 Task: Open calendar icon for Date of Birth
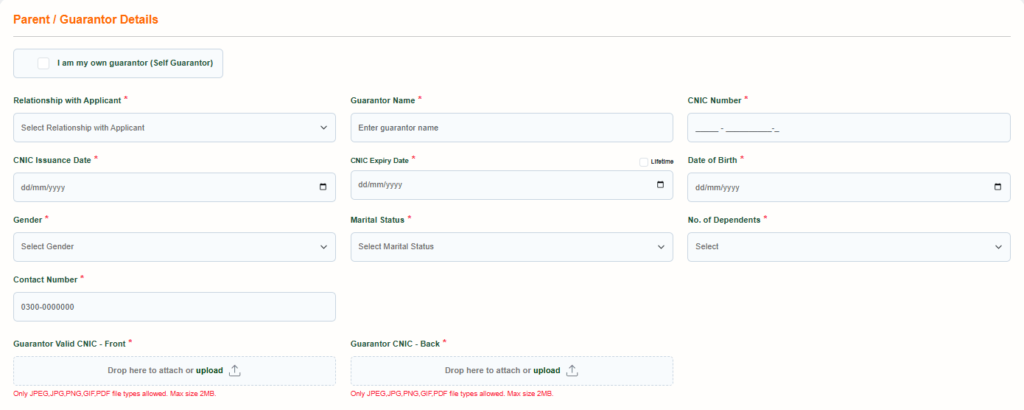pyautogui.click(x=997, y=187)
